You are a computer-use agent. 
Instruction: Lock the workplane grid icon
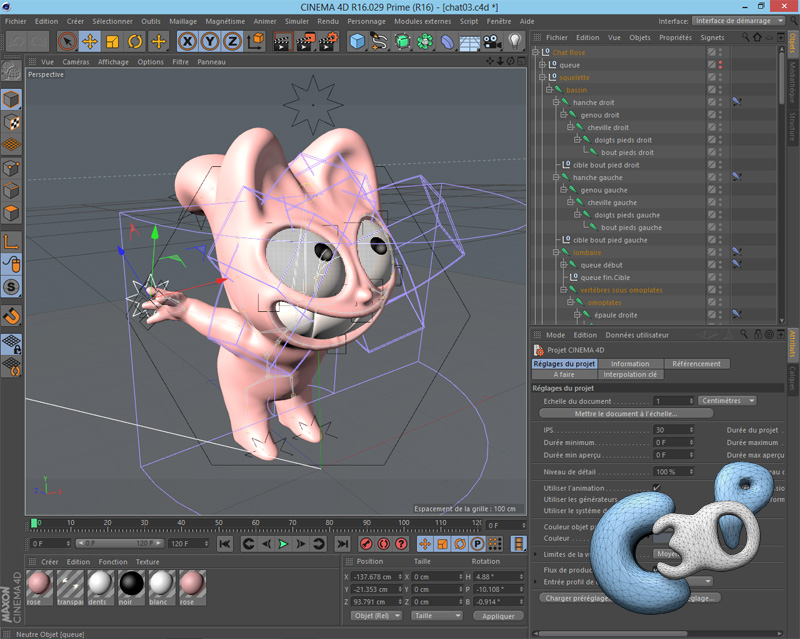11,344
